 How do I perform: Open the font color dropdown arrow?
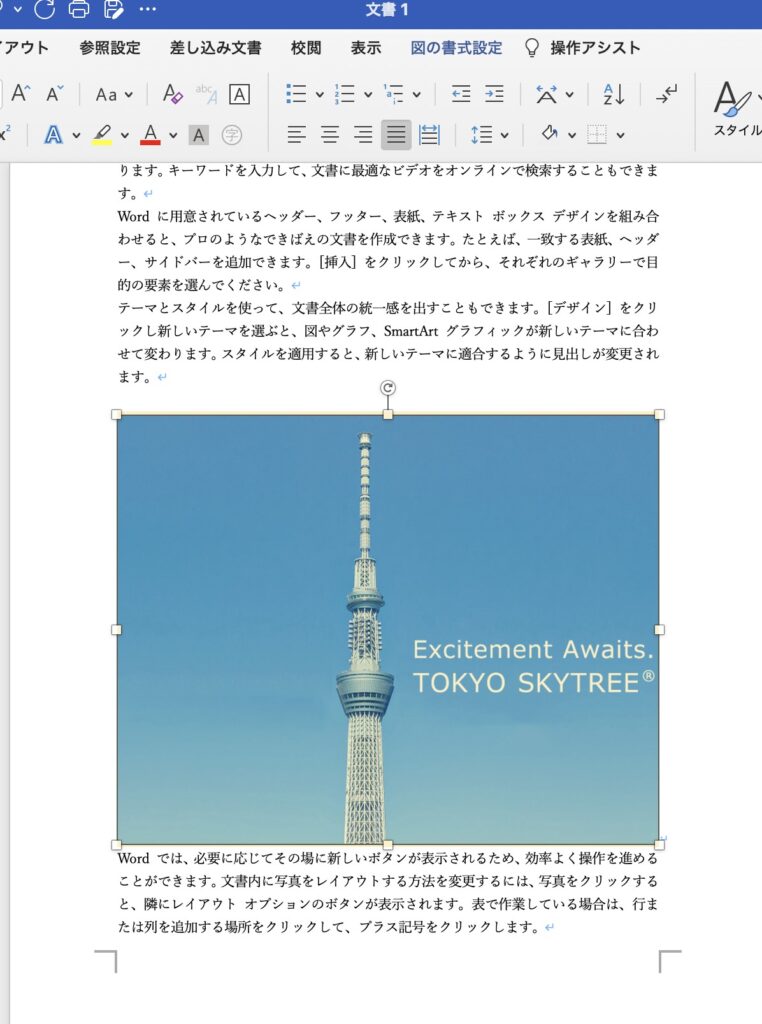[173, 136]
